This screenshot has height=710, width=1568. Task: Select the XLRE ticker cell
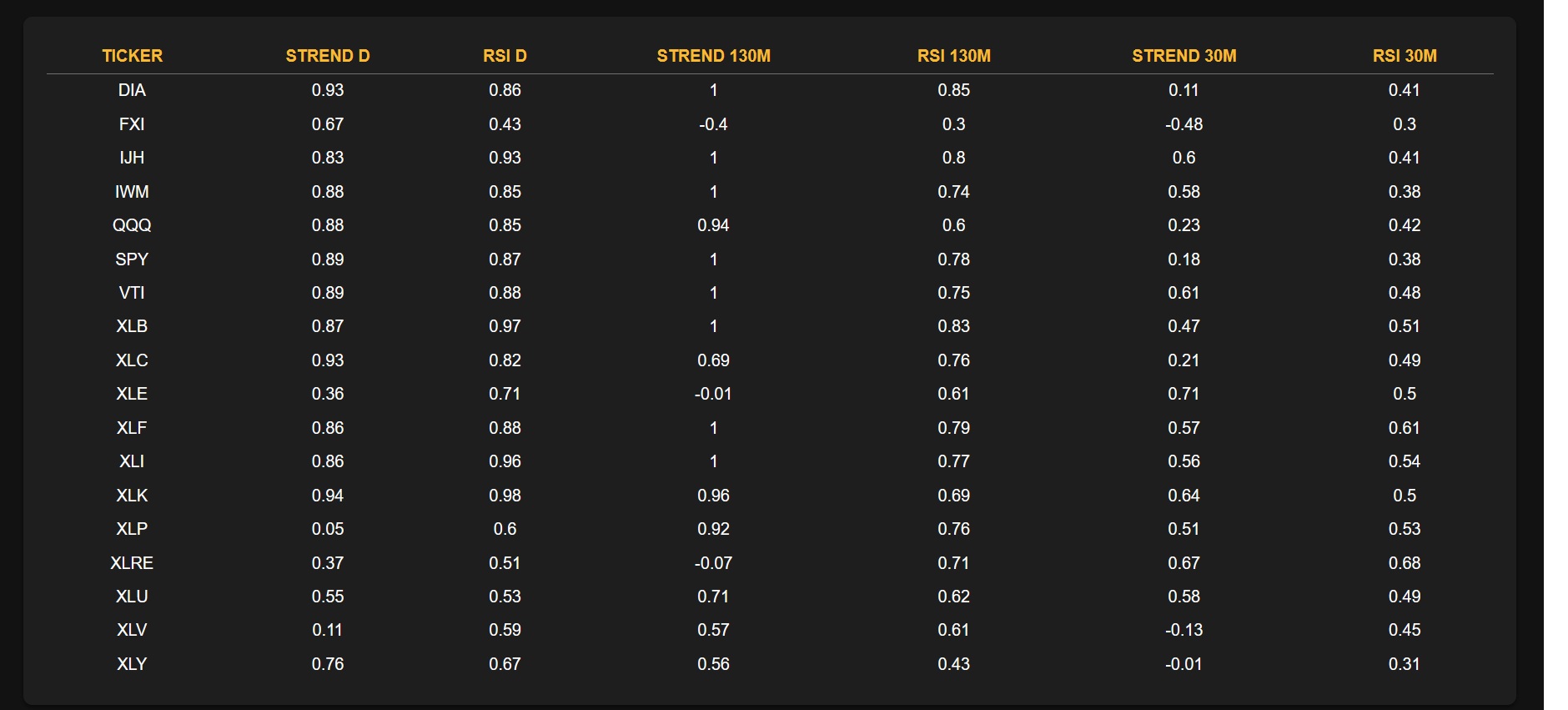click(132, 563)
